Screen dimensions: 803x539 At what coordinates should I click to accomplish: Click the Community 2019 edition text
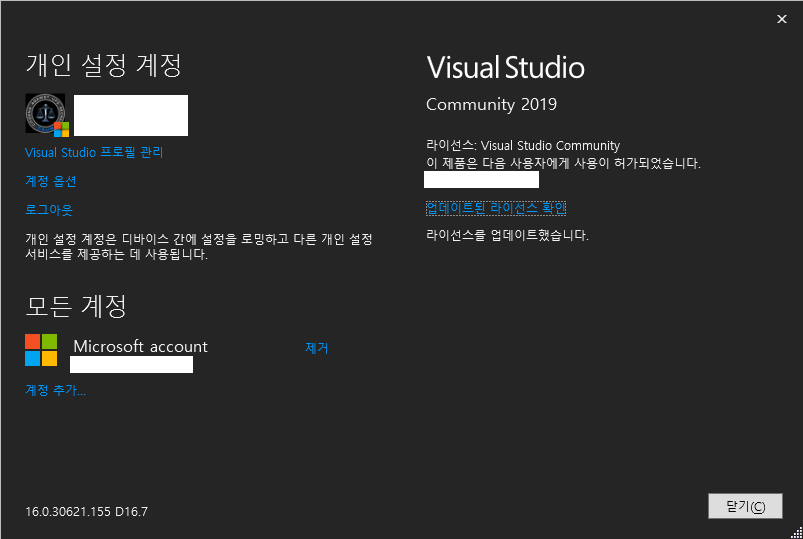(x=491, y=105)
